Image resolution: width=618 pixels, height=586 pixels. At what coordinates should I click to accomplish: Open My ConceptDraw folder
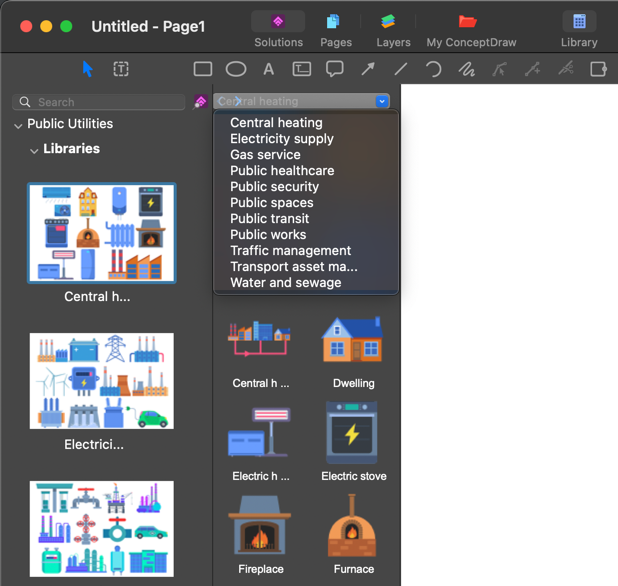click(x=471, y=30)
